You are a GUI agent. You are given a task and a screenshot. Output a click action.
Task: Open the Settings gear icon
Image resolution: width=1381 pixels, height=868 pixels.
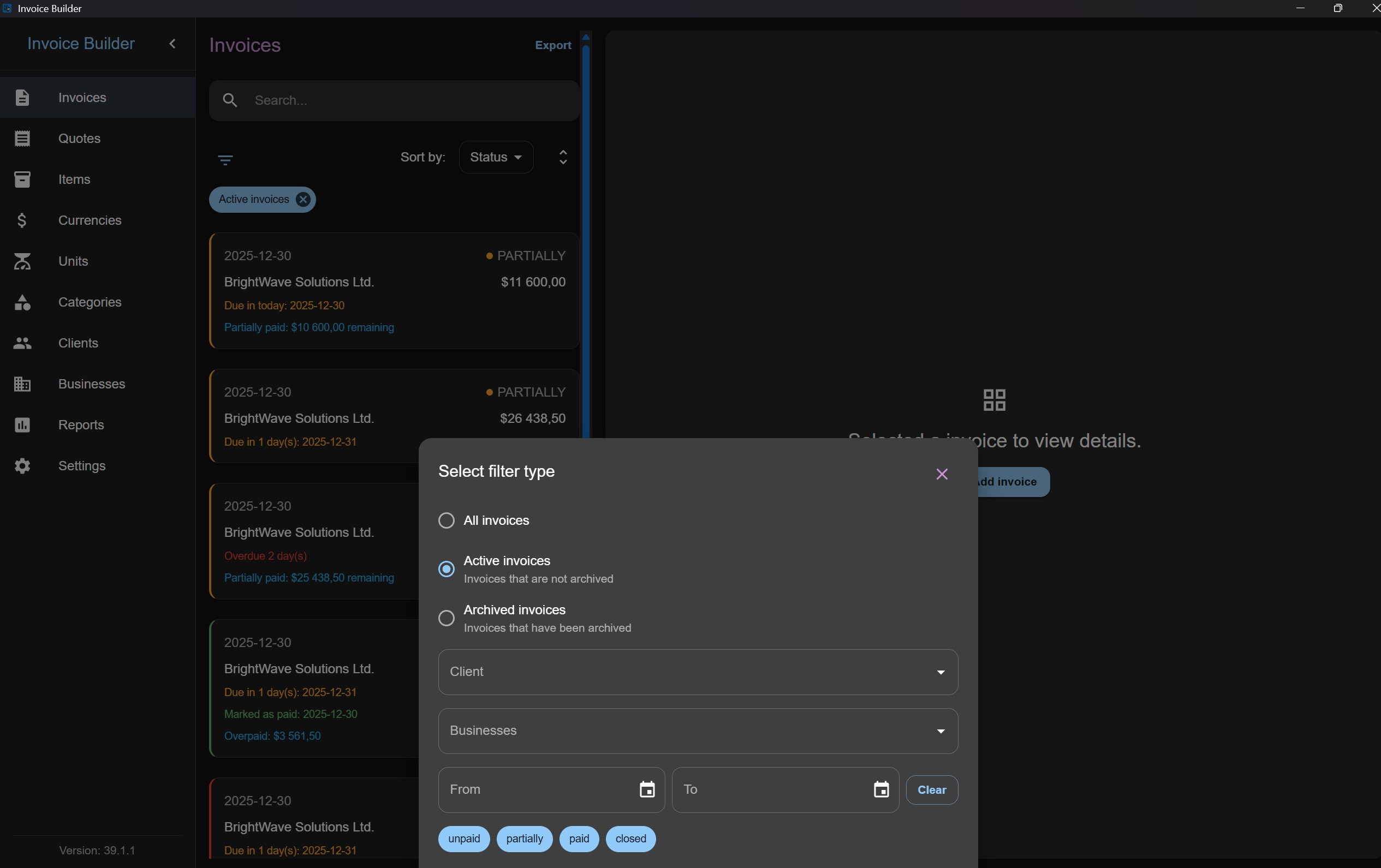[22, 466]
